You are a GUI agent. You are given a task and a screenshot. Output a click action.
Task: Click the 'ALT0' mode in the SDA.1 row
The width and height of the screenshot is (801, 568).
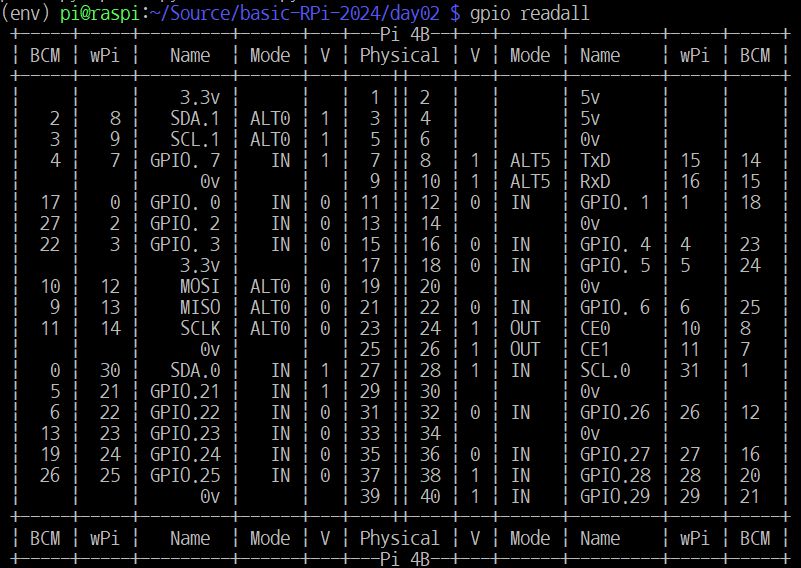pos(270,119)
